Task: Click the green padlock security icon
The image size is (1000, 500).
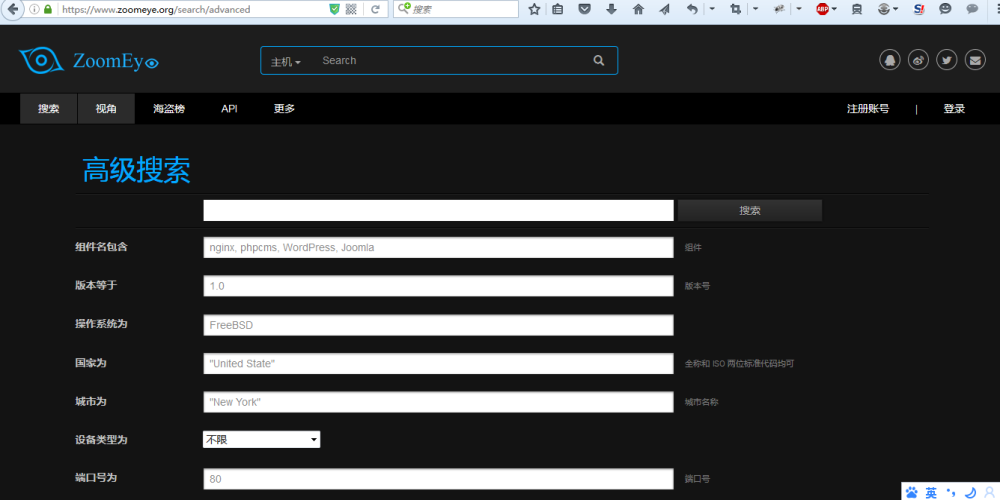Action: (x=47, y=10)
